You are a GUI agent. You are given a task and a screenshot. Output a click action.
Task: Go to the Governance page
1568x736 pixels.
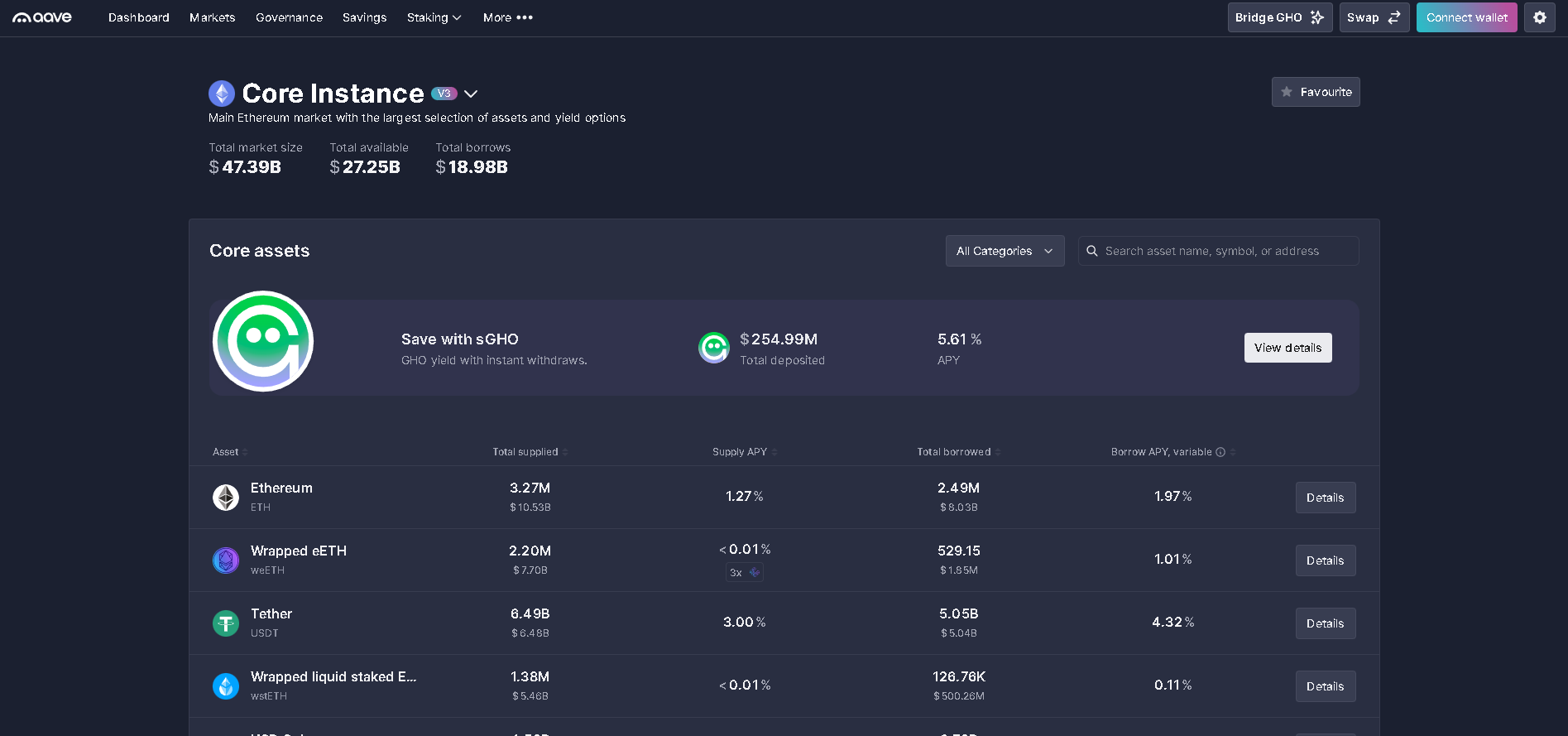point(289,17)
